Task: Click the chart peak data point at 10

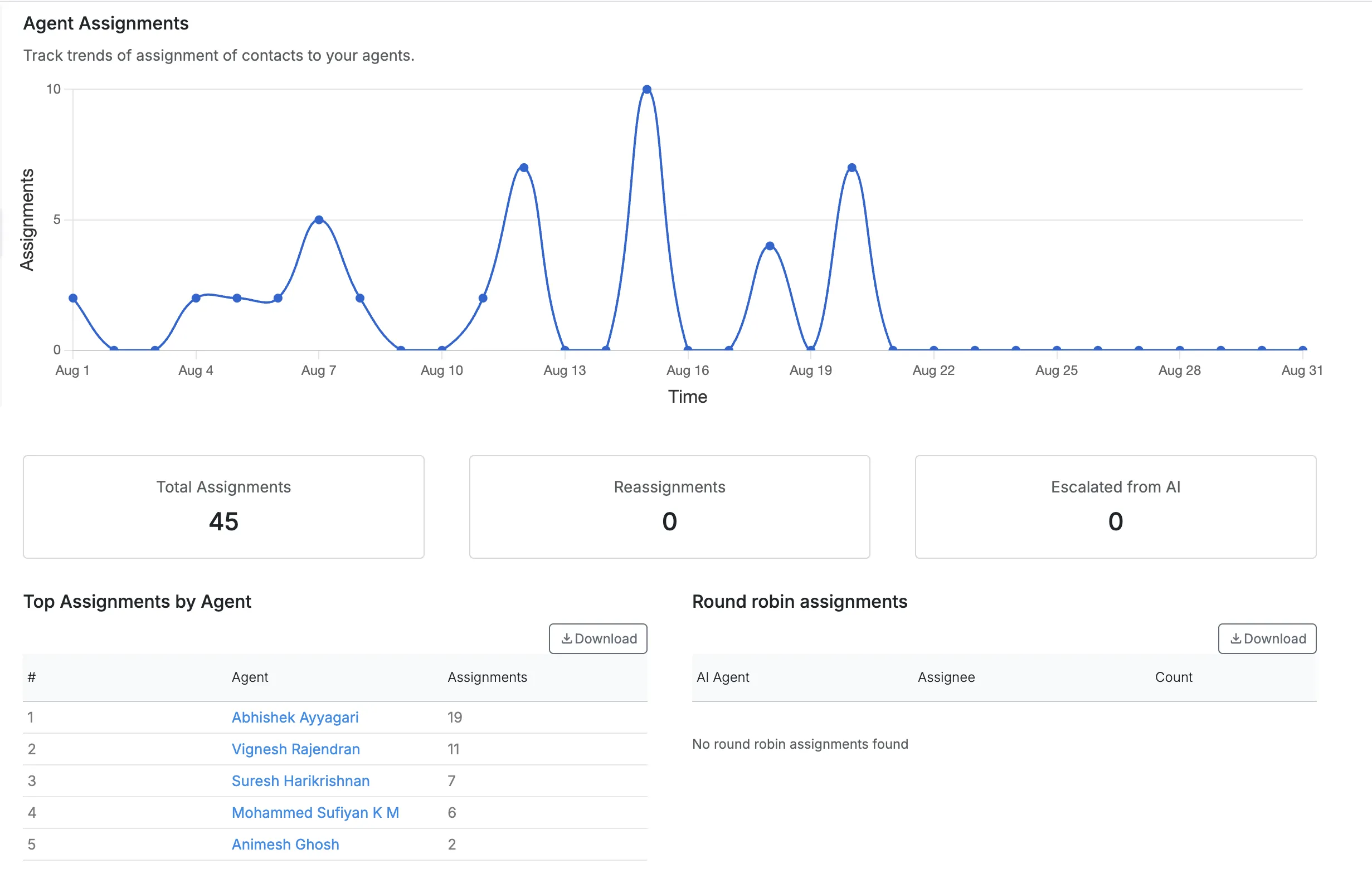Action: 647,89
